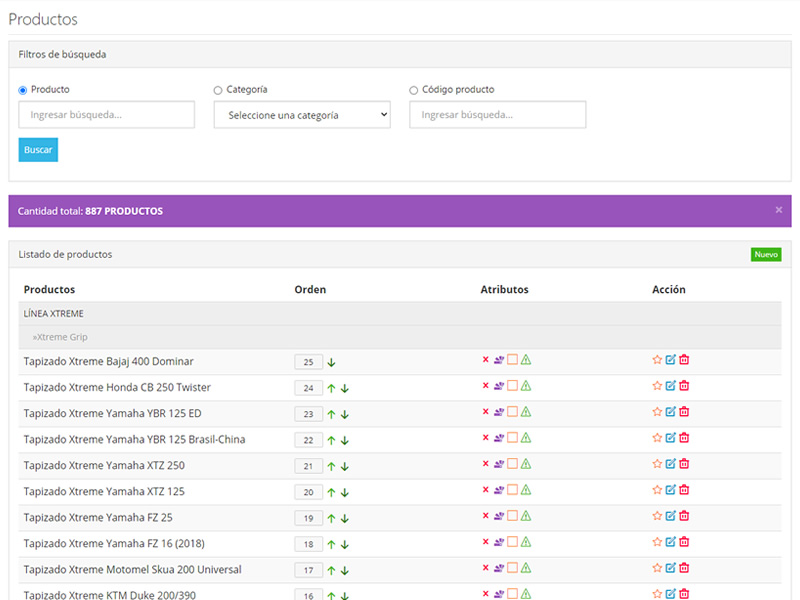
Task: Choose the Código producto search option
Action: pos(414,90)
